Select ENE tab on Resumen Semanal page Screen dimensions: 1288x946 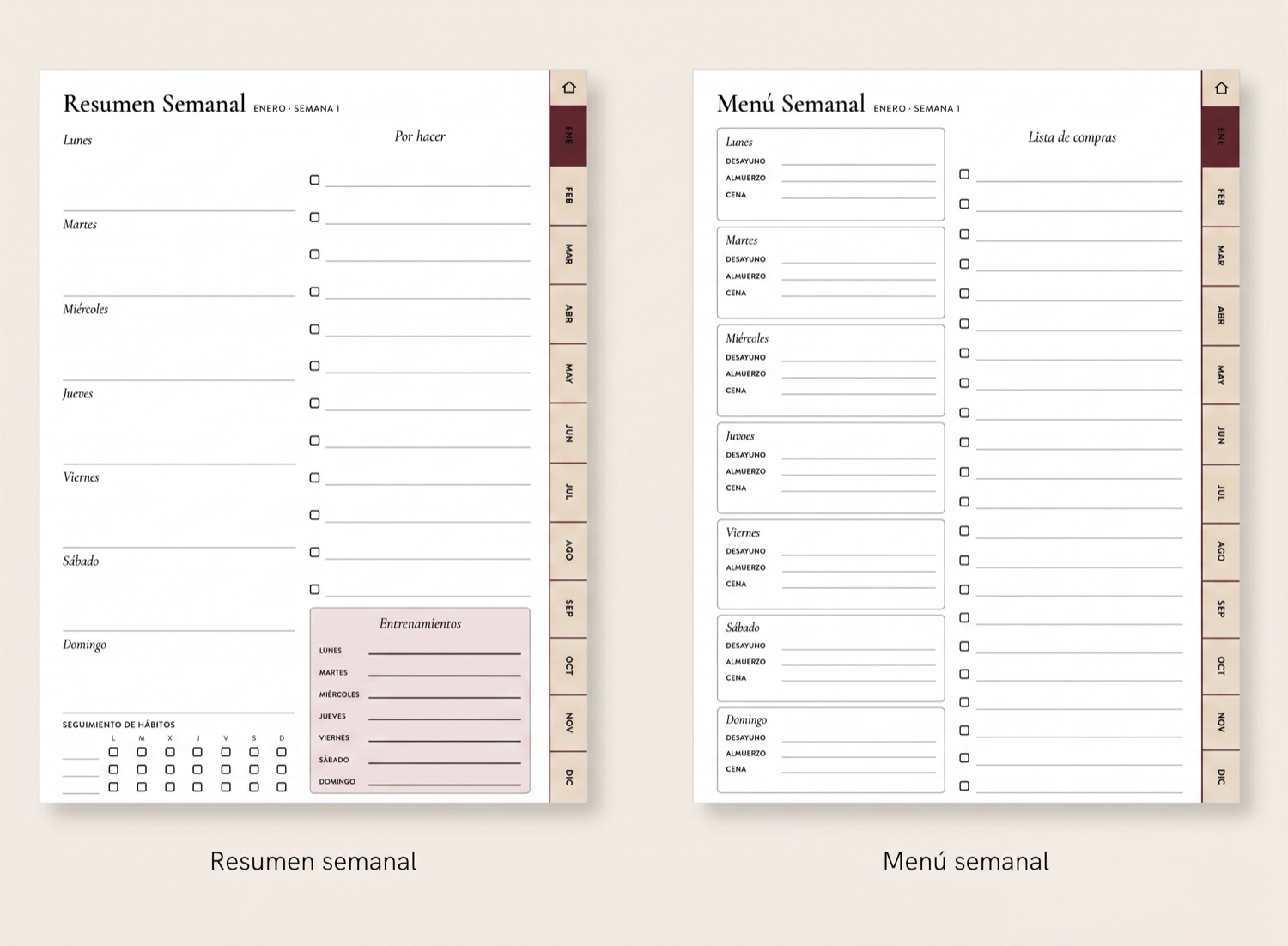(568, 136)
